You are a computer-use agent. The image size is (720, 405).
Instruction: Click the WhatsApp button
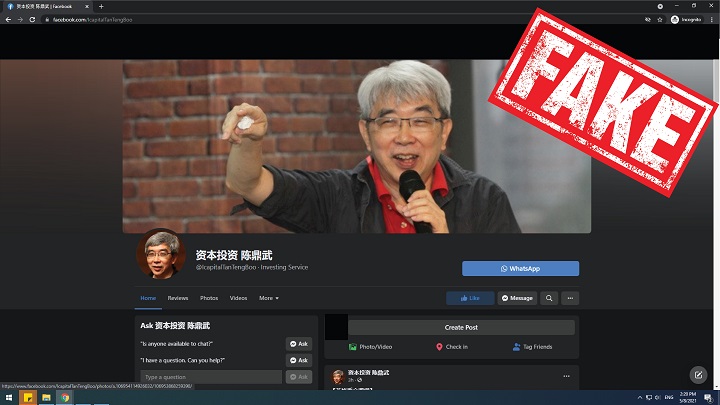[520, 269]
